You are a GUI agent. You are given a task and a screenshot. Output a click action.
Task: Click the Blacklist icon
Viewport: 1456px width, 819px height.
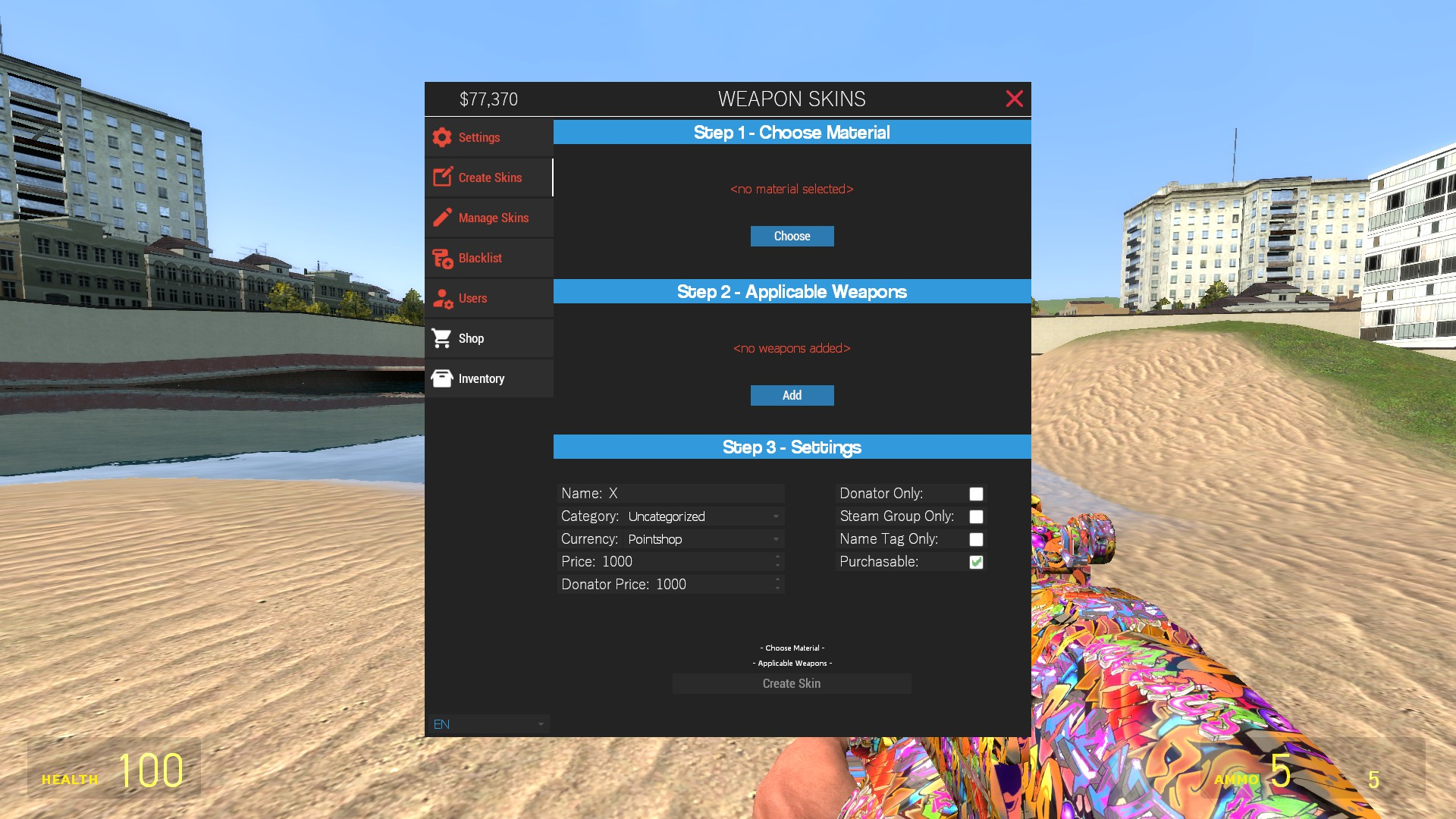click(x=443, y=259)
